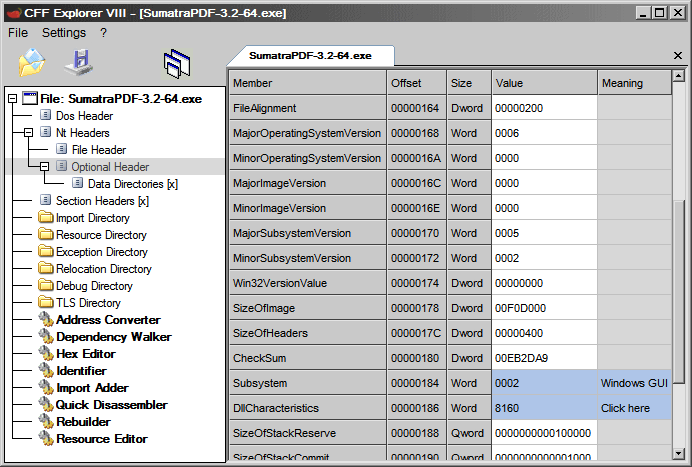
Task: Edit the CheckSum value 00EB2DA9
Action: 545,358
